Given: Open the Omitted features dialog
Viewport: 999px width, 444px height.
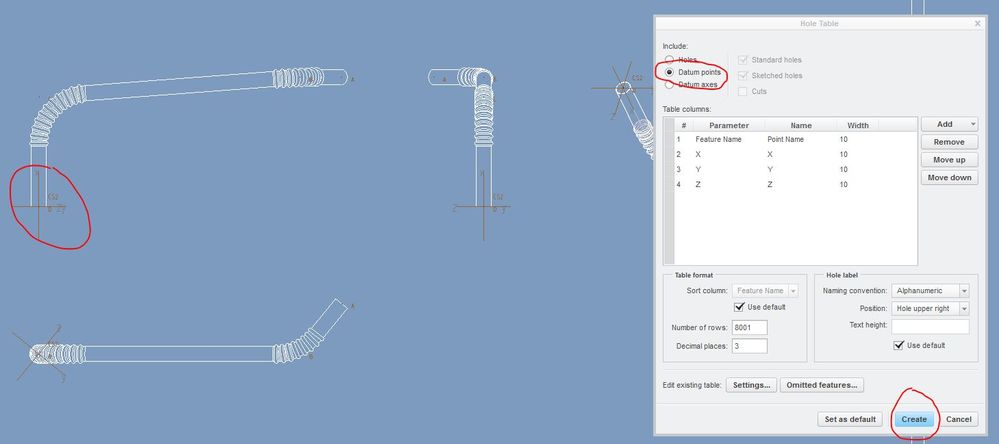Looking at the screenshot, I should (x=822, y=385).
